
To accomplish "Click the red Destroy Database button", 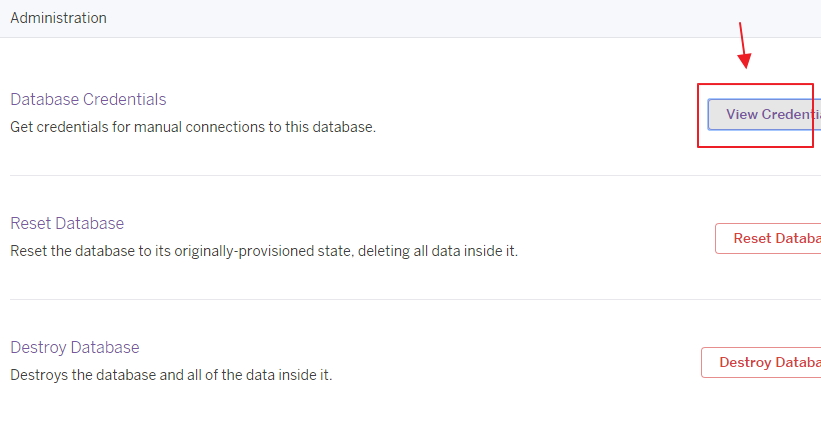I will (761, 362).
